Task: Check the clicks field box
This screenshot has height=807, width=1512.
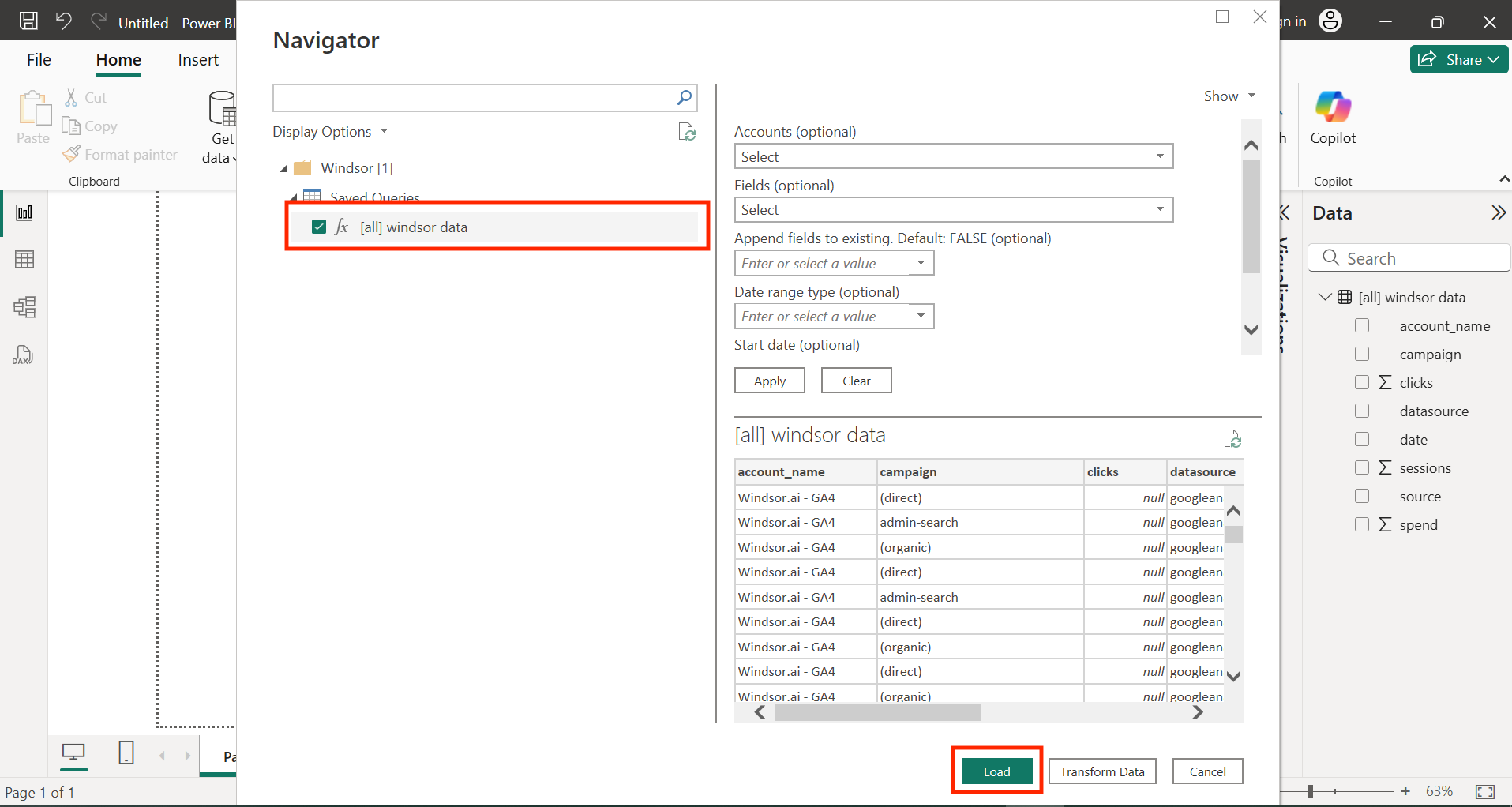Action: 1362,383
